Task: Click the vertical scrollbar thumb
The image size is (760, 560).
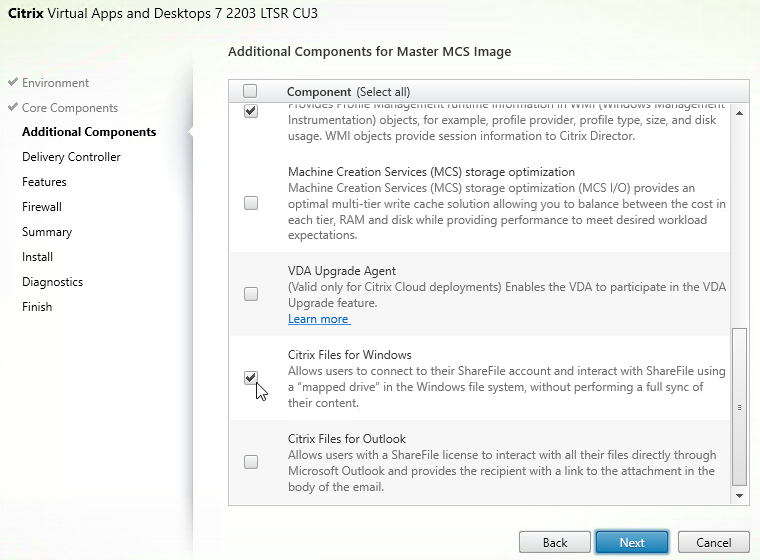Action: tap(739, 407)
